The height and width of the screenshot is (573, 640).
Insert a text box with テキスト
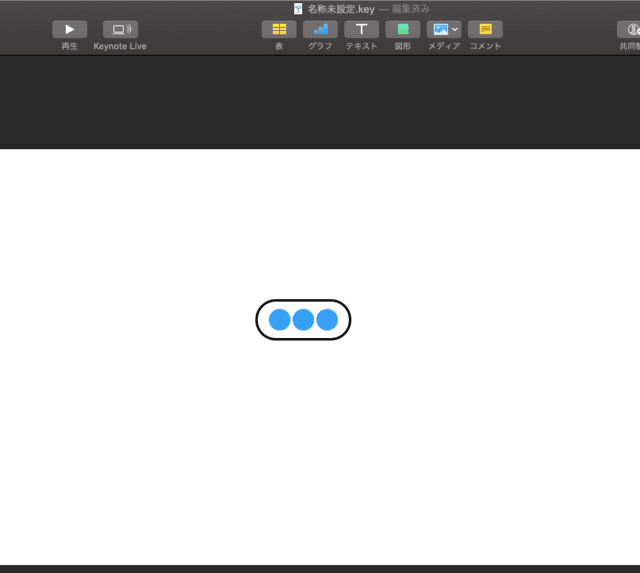[361, 30]
